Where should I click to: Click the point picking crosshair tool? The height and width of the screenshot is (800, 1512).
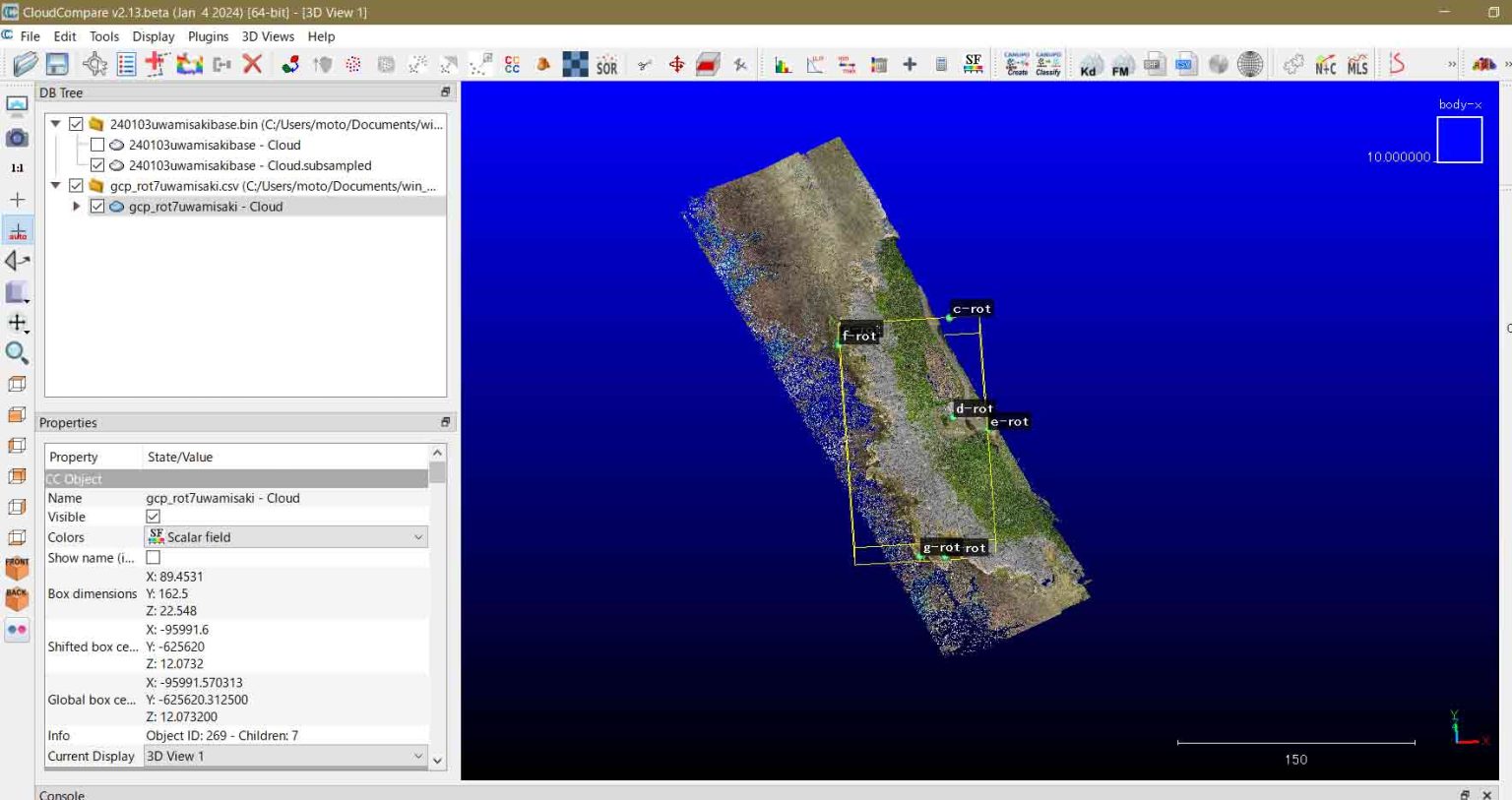point(94,65)
